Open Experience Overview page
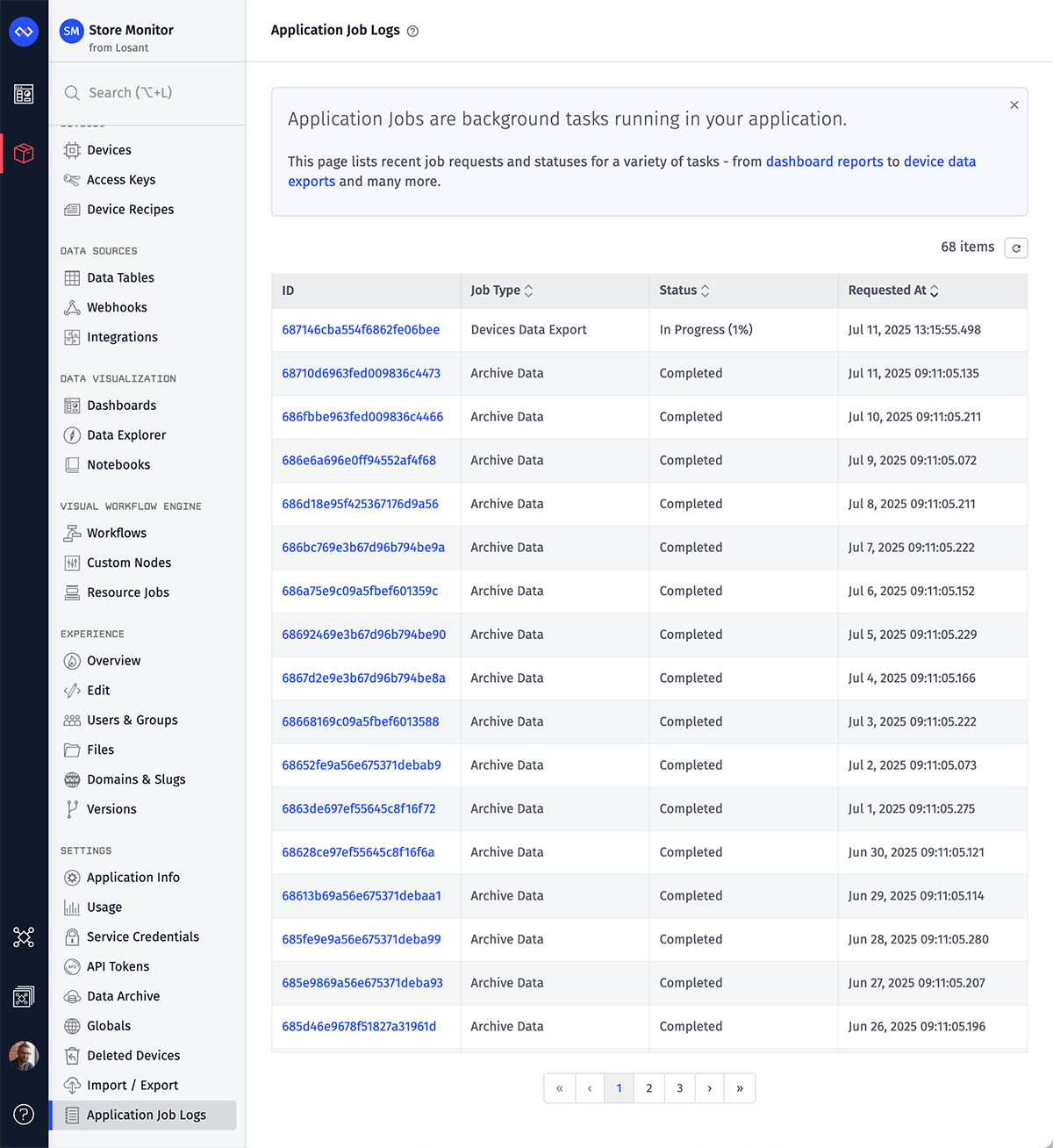 (x=114, y=661)
